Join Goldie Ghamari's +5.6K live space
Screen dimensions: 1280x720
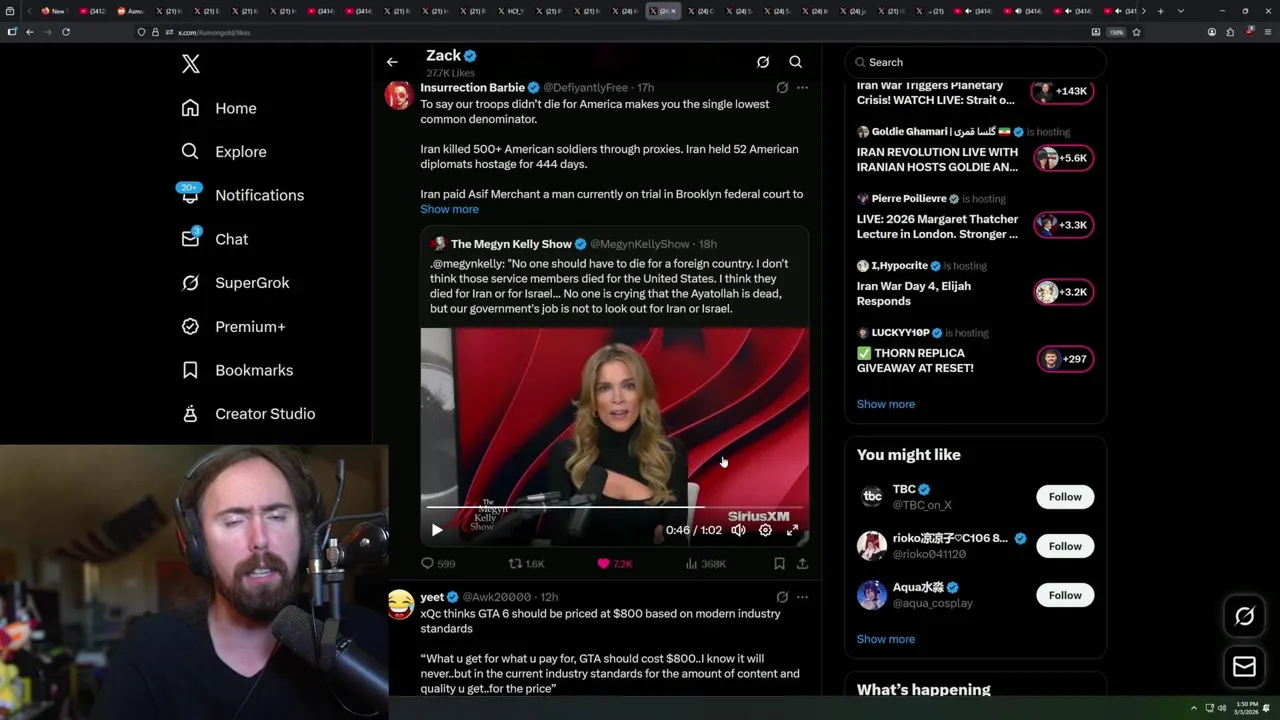click(x=1064, y=158)
